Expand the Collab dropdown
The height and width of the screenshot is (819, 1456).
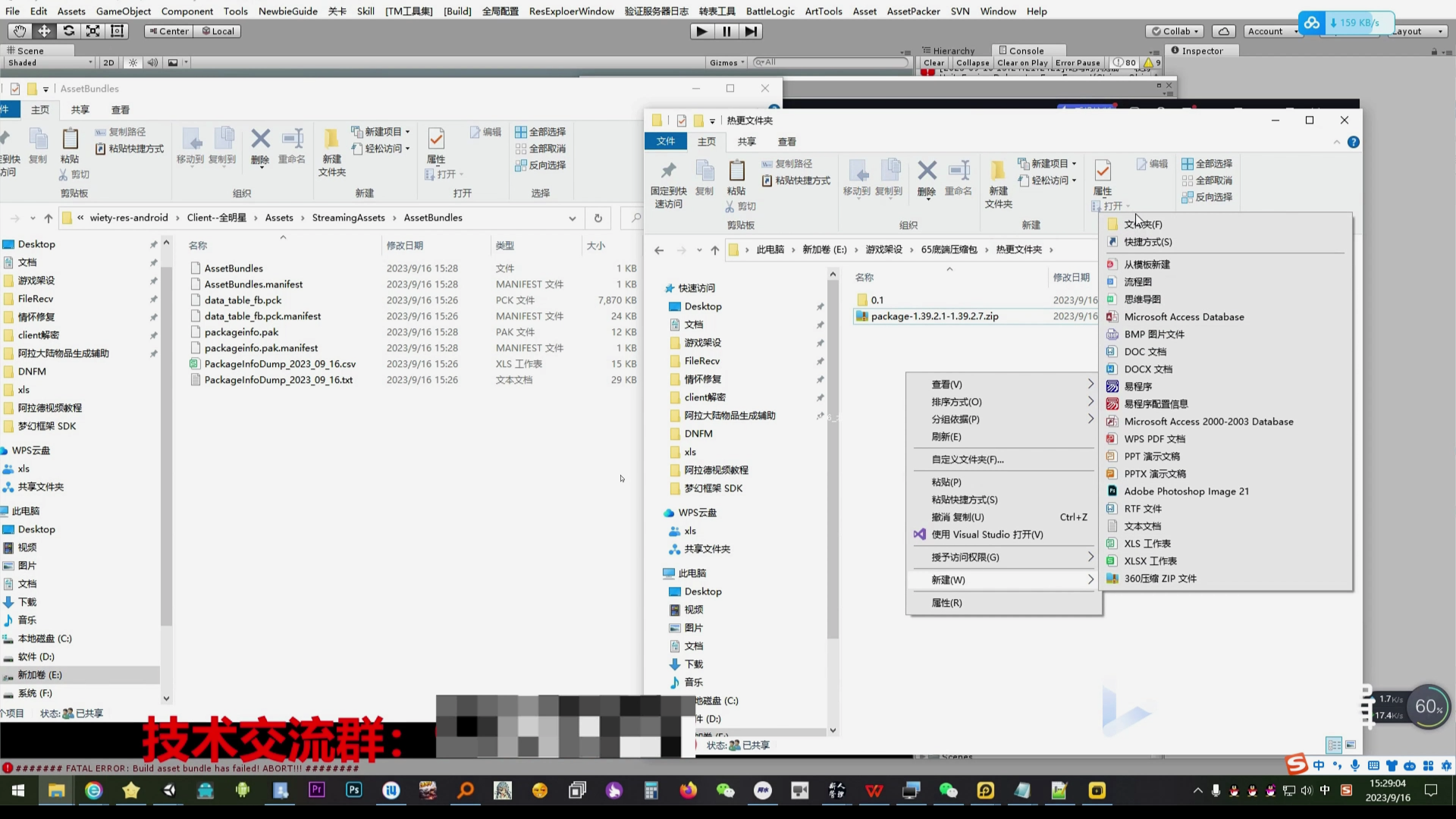click(1175, 31)
